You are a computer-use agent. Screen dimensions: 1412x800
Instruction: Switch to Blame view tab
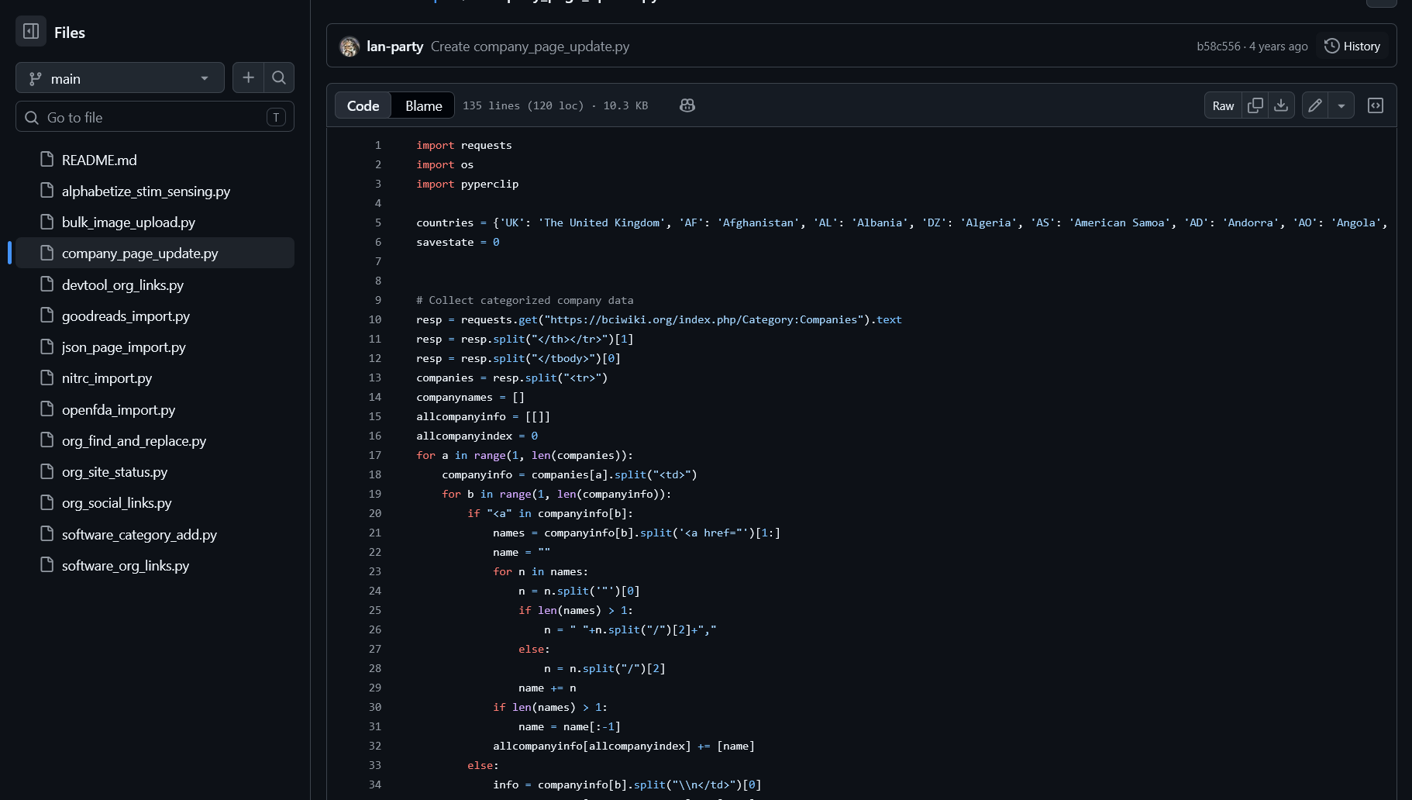tap(423, 105)
